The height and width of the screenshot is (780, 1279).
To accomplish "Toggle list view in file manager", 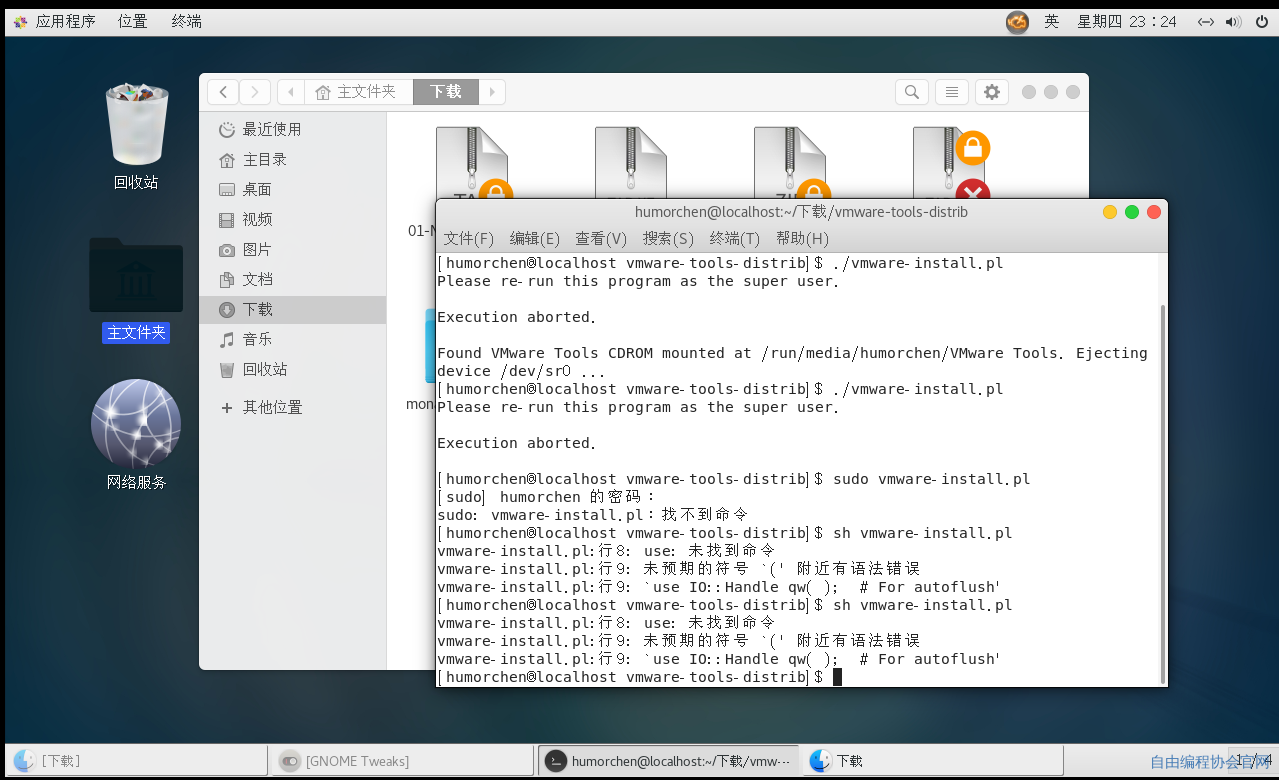I will click(951, 92).
